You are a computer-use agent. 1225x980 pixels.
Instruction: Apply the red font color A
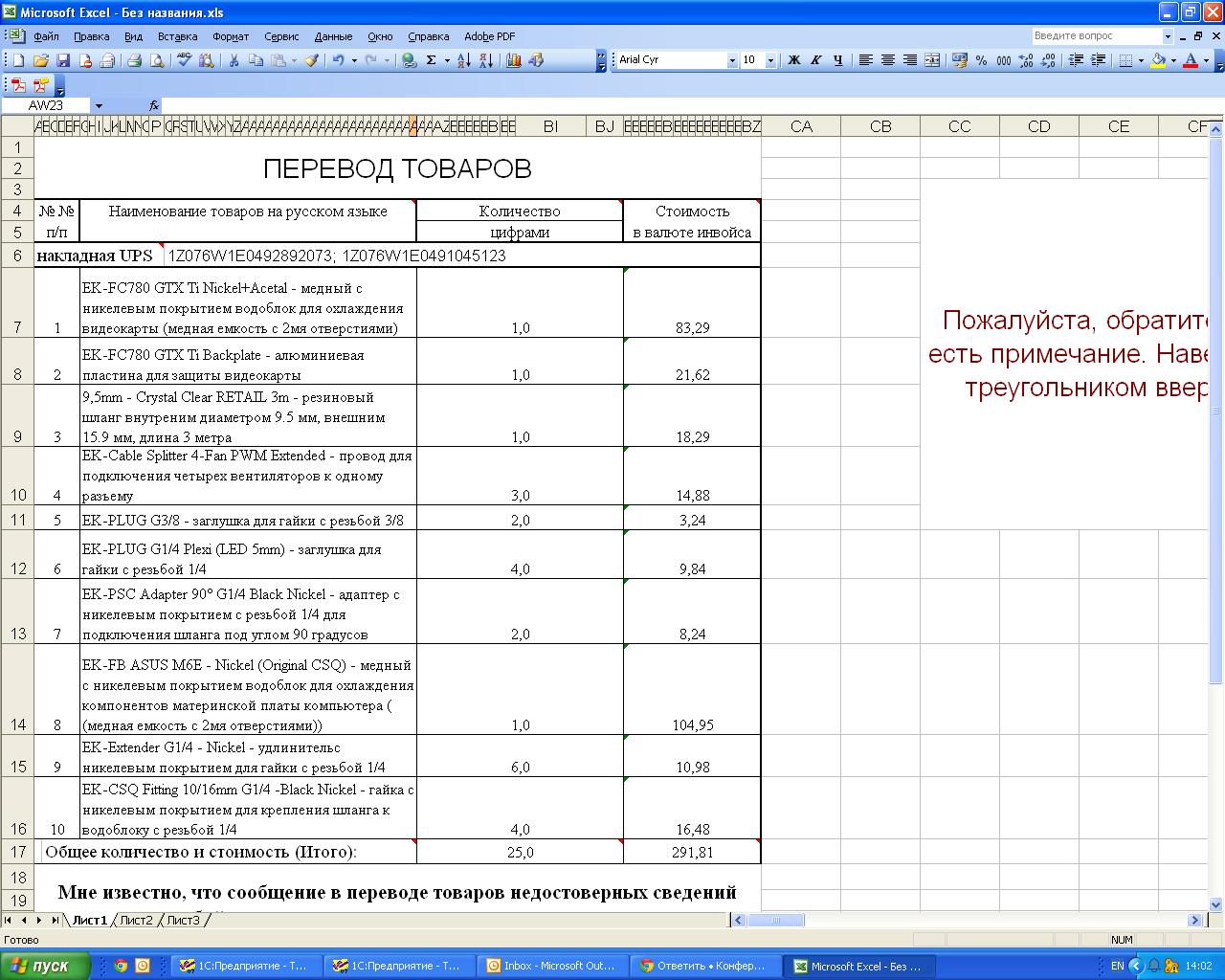[1191, 60]
